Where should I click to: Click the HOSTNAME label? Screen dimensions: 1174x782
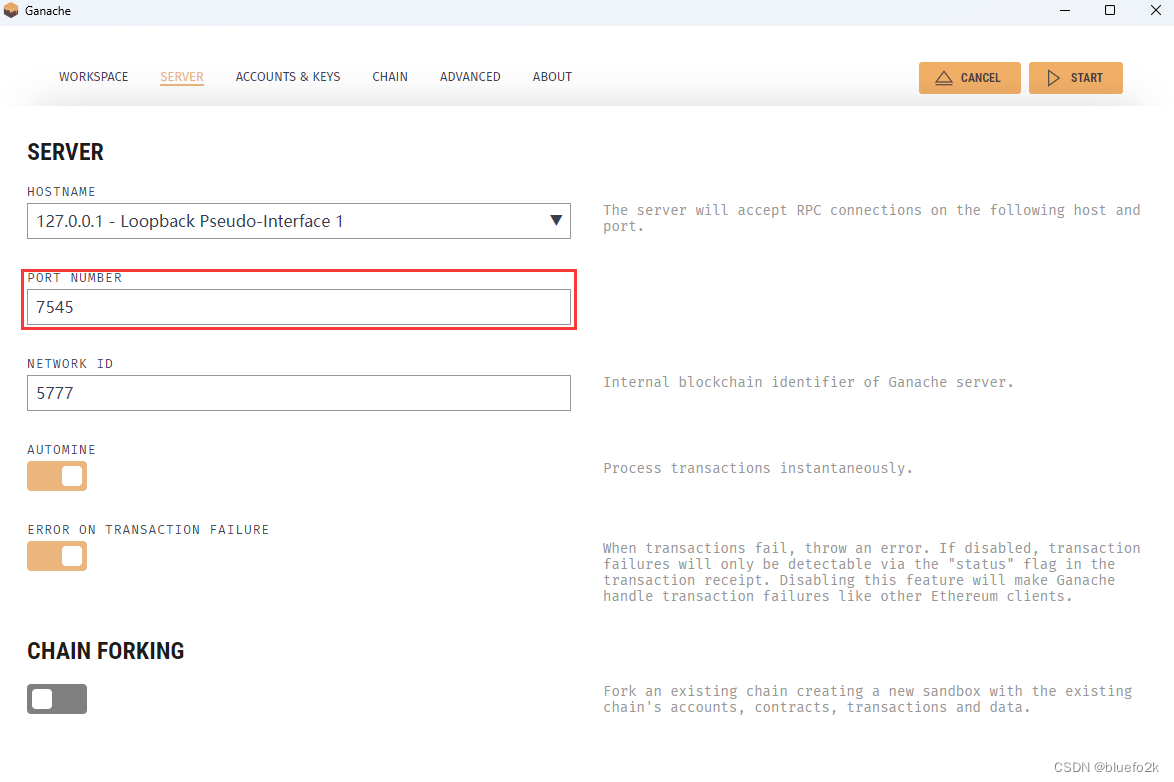(61, 192)
